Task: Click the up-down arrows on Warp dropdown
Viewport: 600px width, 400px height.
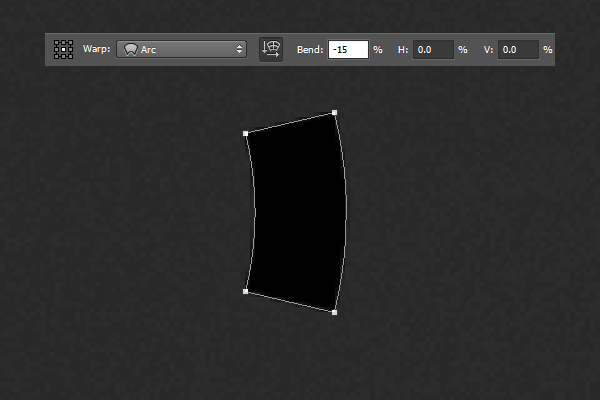Action: pos(239,49)
